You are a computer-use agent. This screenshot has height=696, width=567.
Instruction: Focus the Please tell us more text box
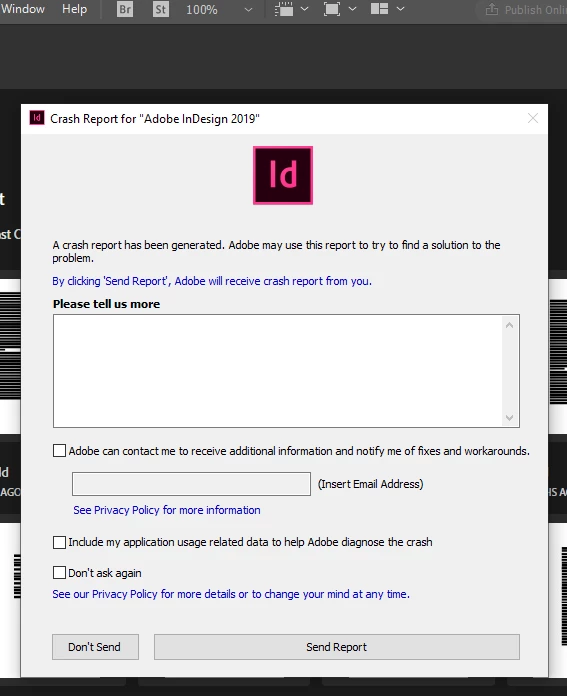(x=286, y=371)
